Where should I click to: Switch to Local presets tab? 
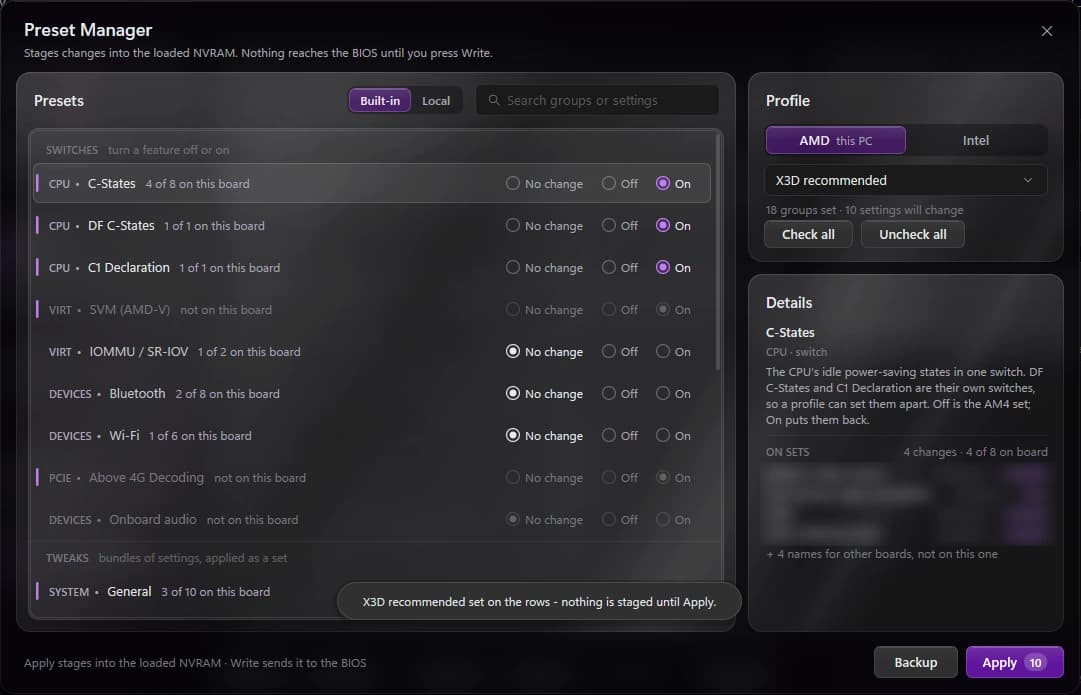(436, 101)
